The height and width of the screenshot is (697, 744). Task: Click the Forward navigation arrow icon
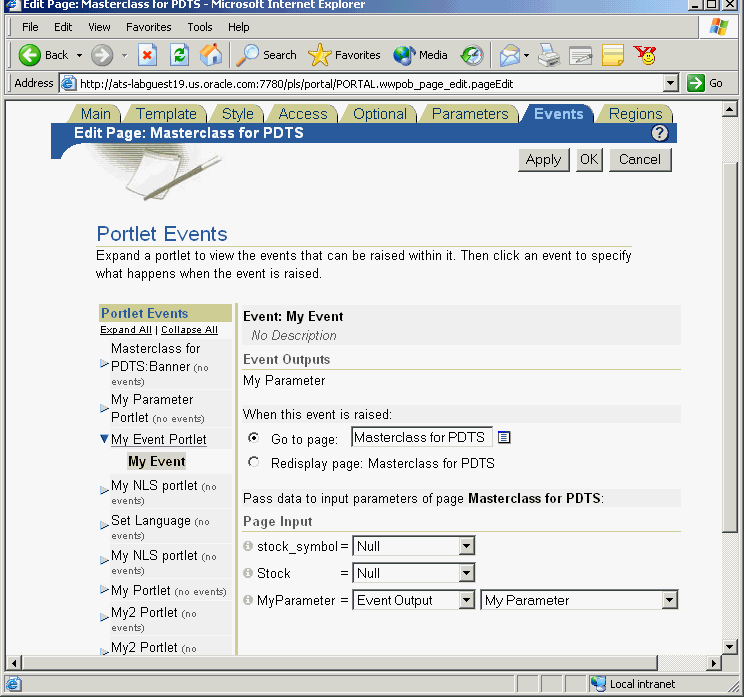[102, 56]
